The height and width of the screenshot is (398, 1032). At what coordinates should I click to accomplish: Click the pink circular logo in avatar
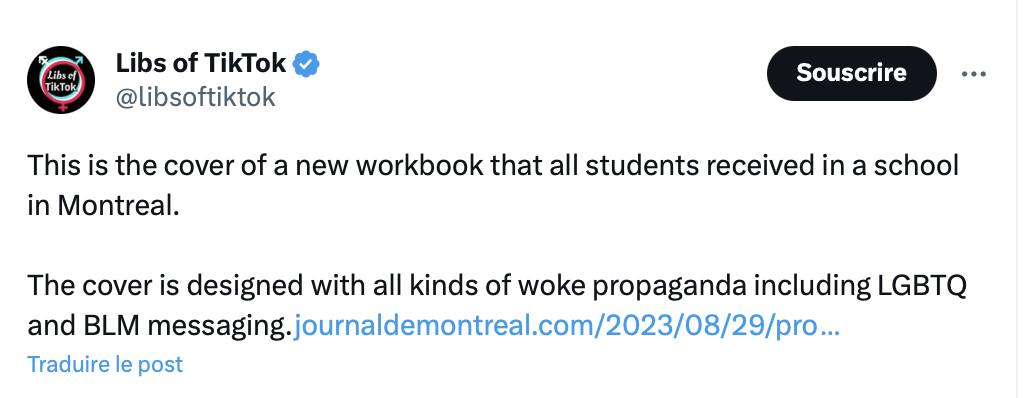point(61,81)
